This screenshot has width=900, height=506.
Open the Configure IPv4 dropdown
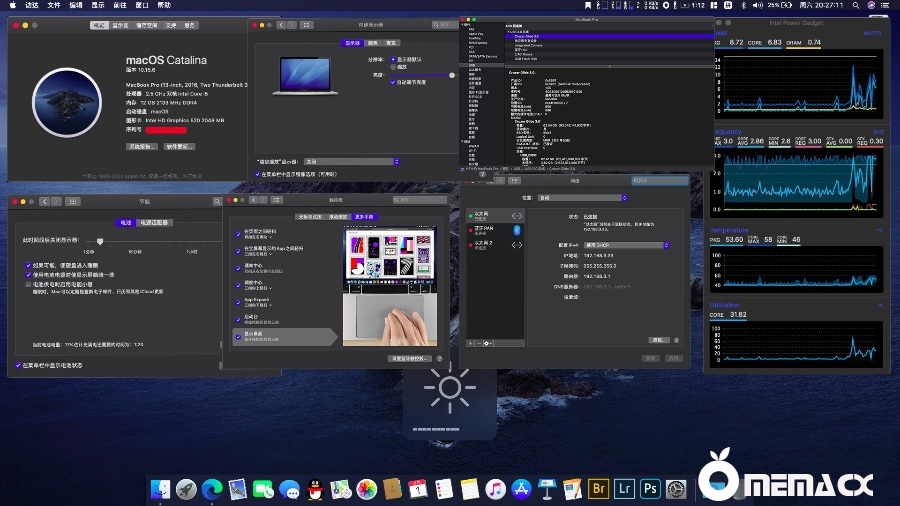[627, 245]
